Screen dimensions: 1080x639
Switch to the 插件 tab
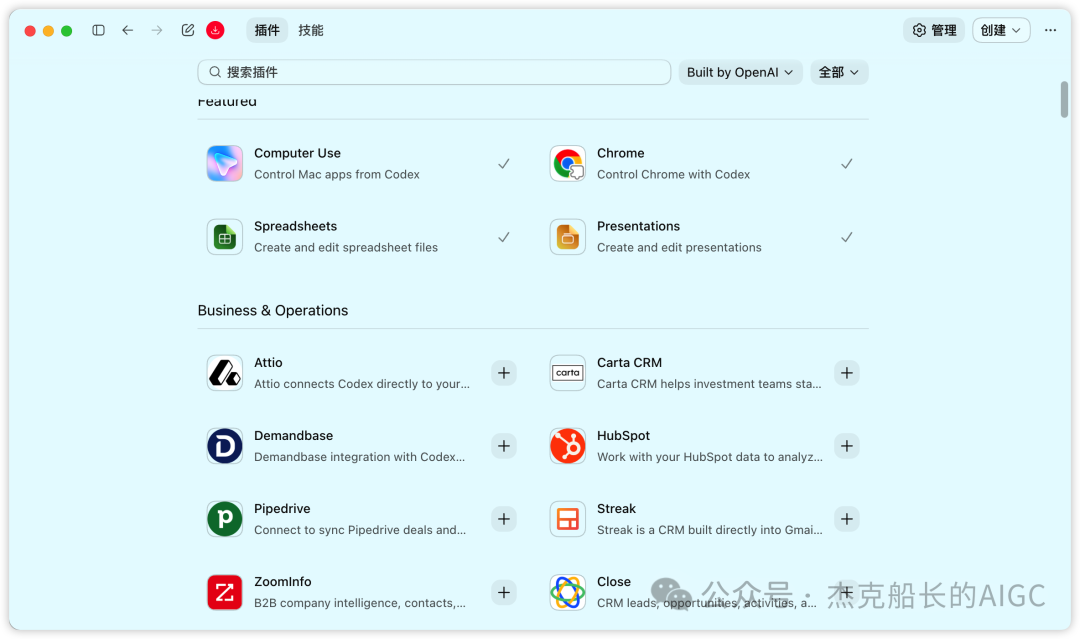point(267,30)
